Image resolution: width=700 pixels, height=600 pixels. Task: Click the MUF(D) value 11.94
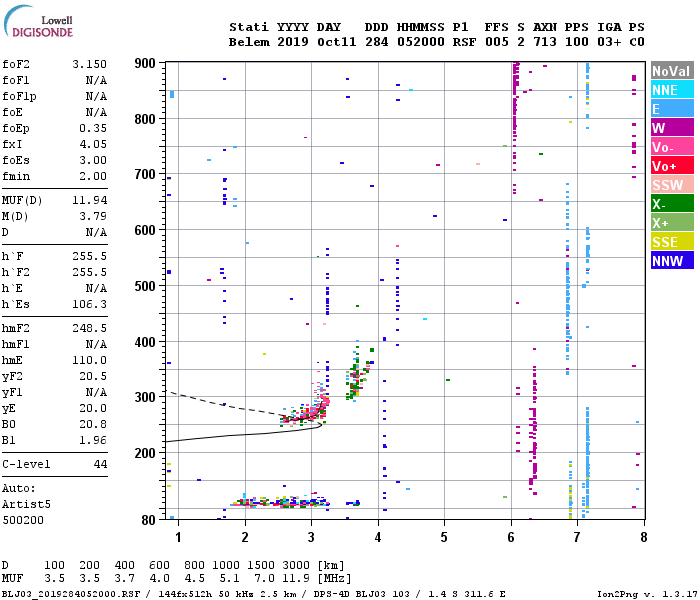(90, 200)
